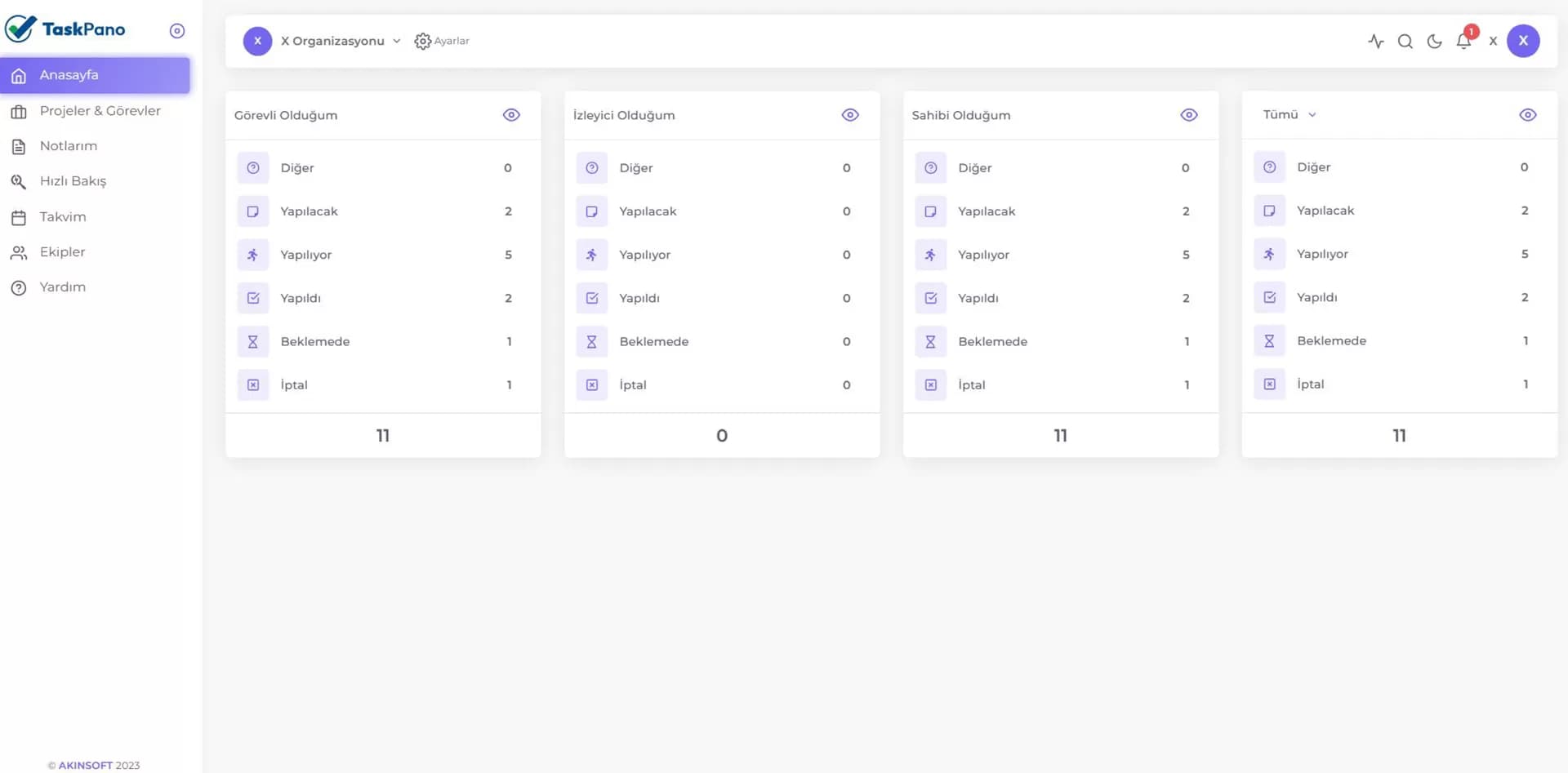Viewport: 1568px width, 773px height.
Task: Click Yapılıyor icon in Sahibi Olduğum
Action: click(x=931, y=255)
